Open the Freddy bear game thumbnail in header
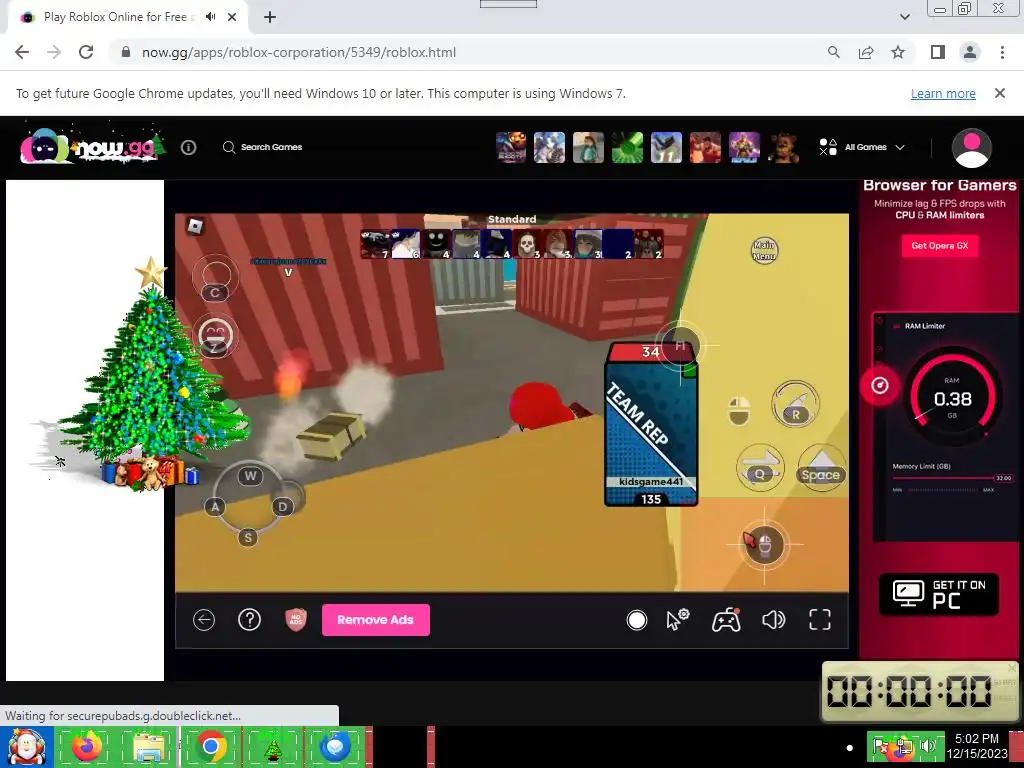 click(783, 147)
